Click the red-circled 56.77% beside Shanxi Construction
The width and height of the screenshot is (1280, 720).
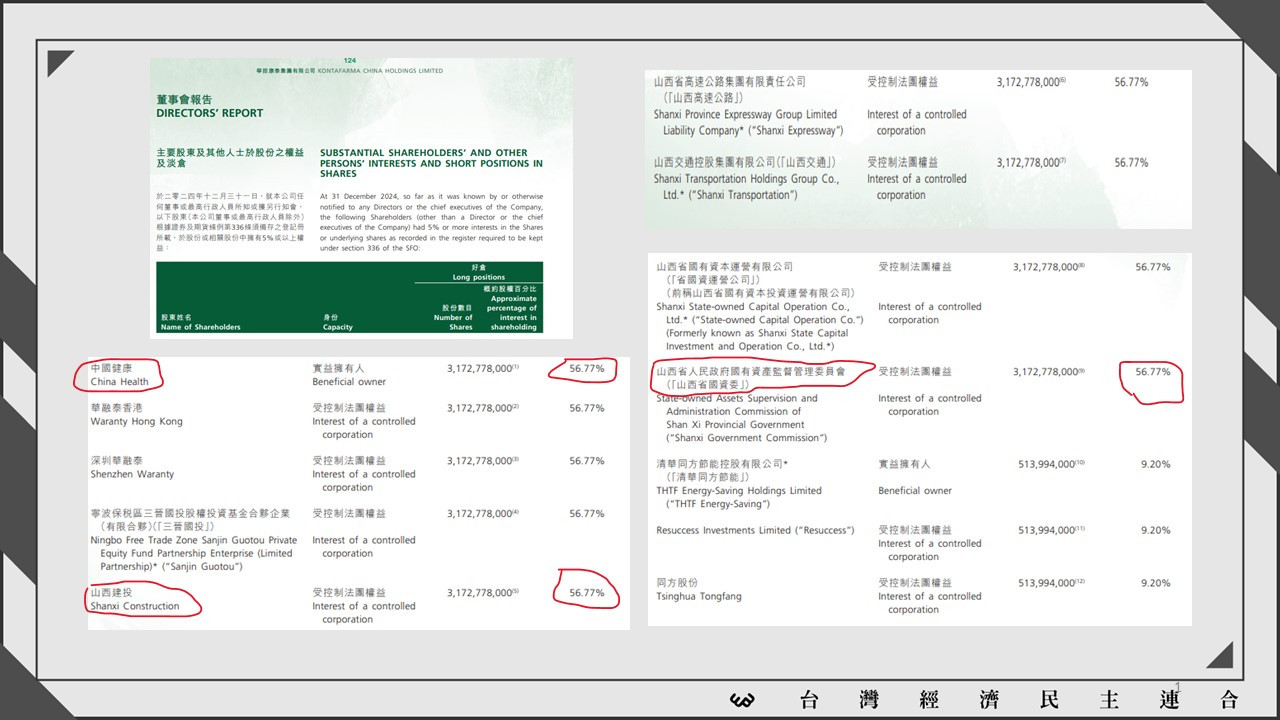tap(587, 593)
